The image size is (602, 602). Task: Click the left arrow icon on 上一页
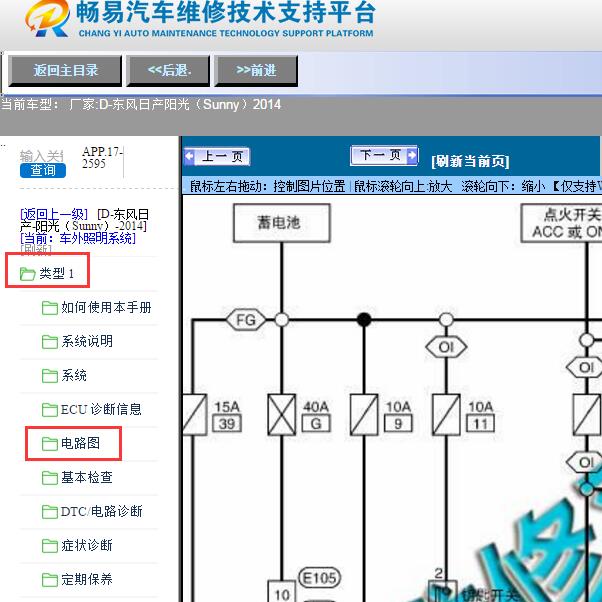coord(190,156)
